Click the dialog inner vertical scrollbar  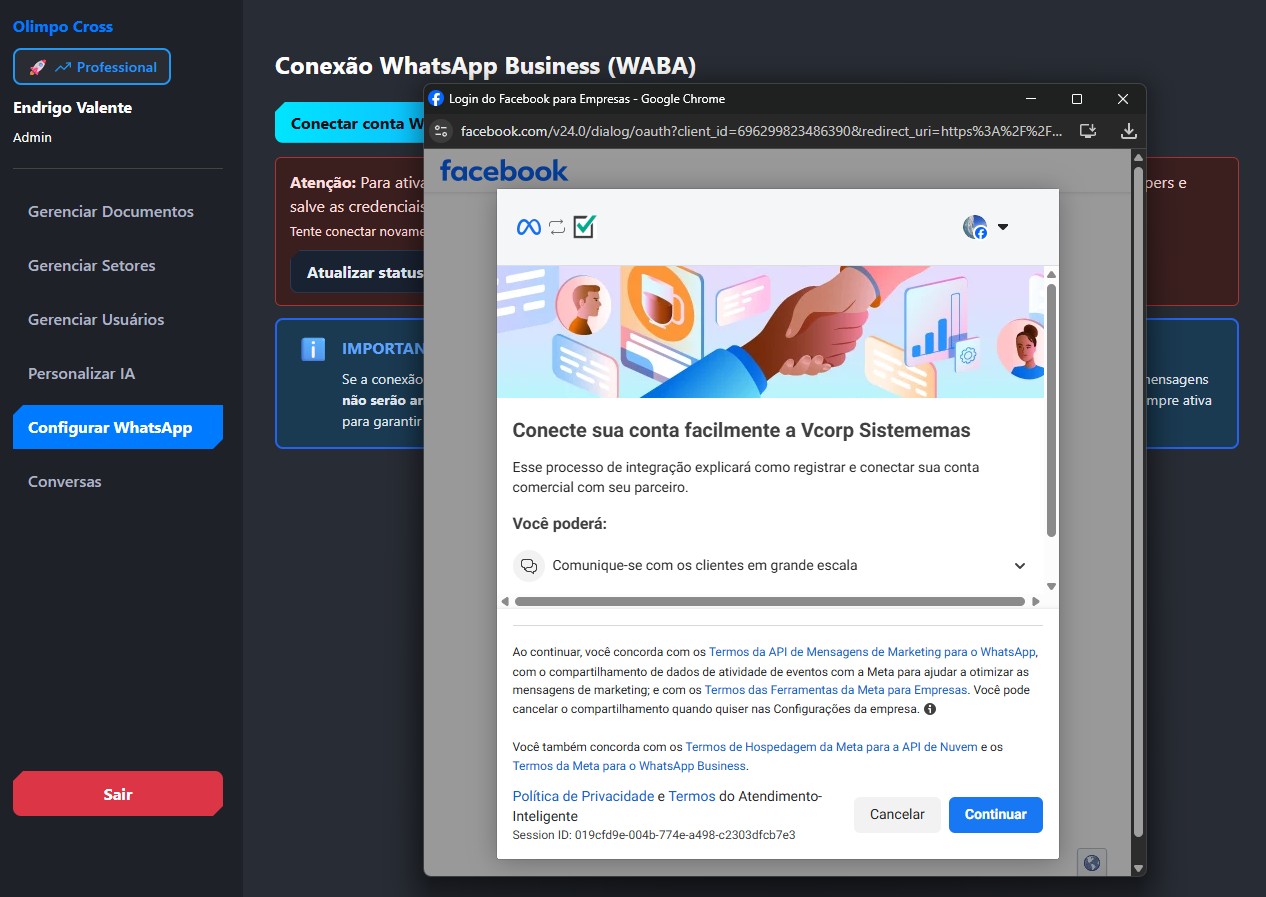(1051, 410)
